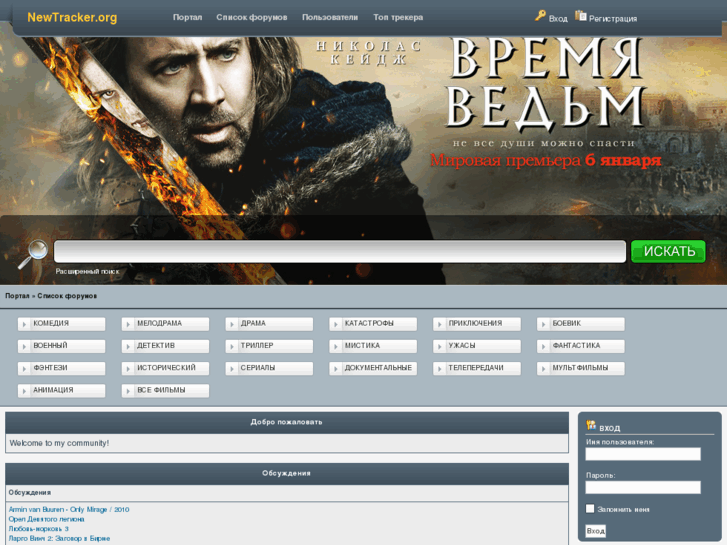
Task: Open the Топ трекера menu item
Action: click(398, 17)
